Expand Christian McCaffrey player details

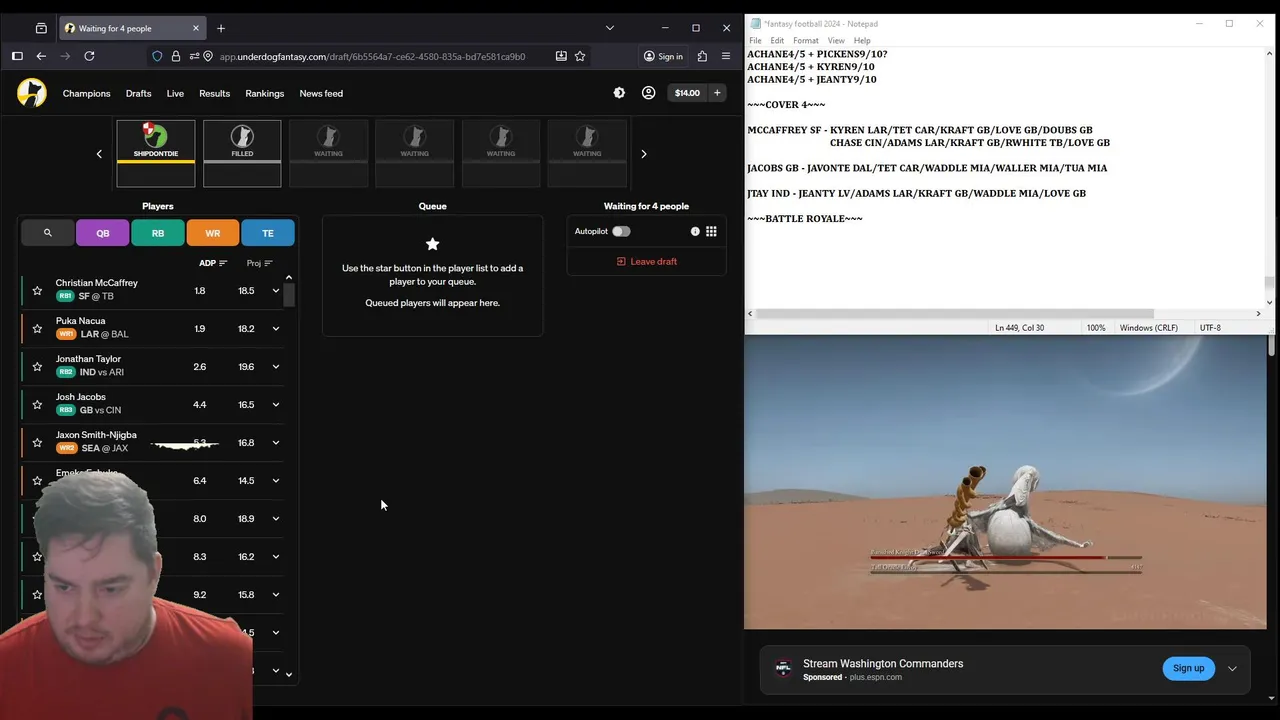[276, 291]
